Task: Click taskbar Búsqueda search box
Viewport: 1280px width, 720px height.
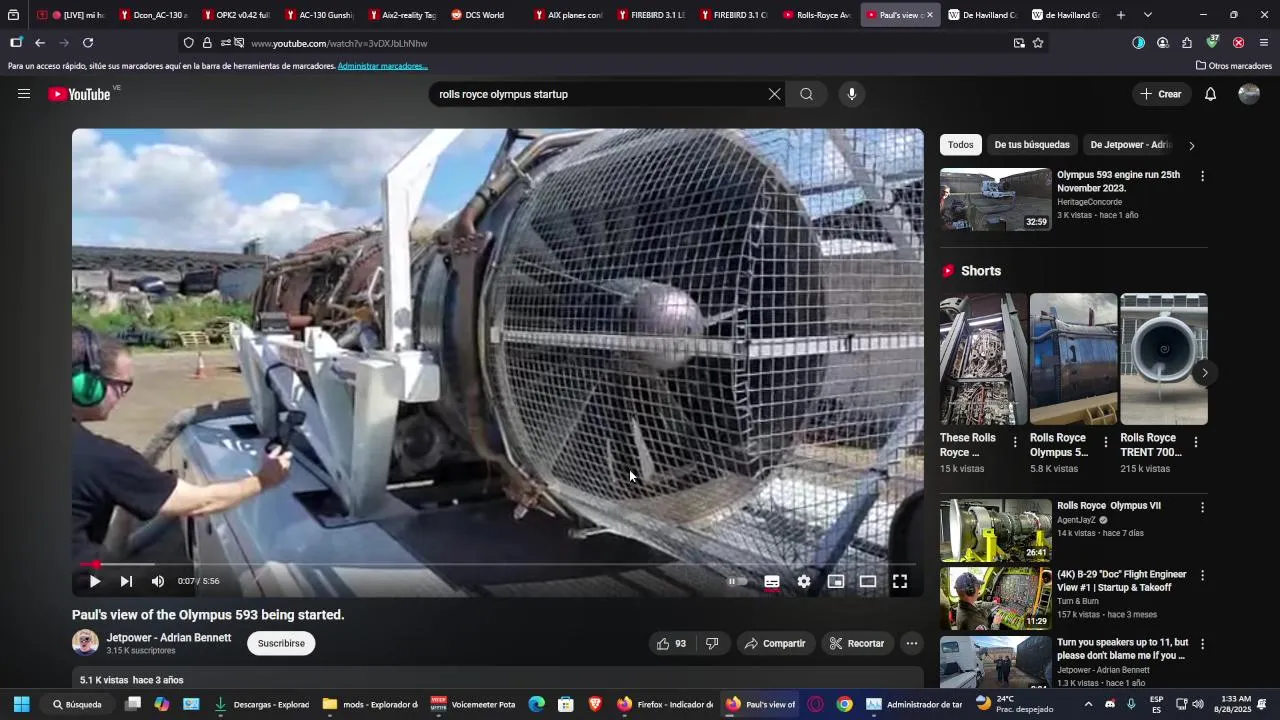Action: pos(78,704)
